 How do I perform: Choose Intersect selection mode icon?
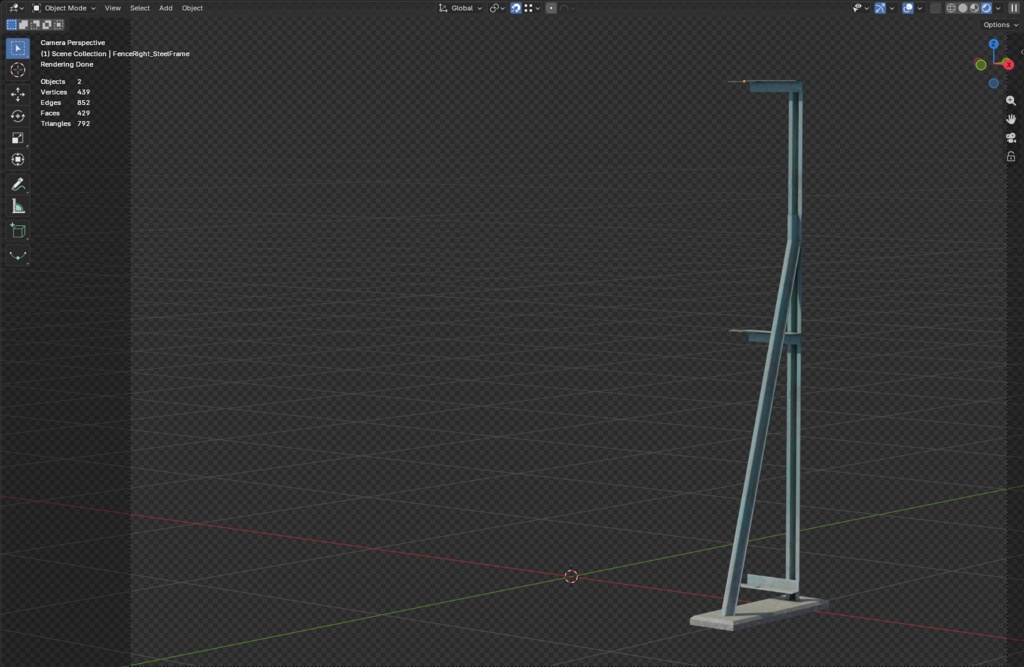pyautogui.click(x=59, y=25)
